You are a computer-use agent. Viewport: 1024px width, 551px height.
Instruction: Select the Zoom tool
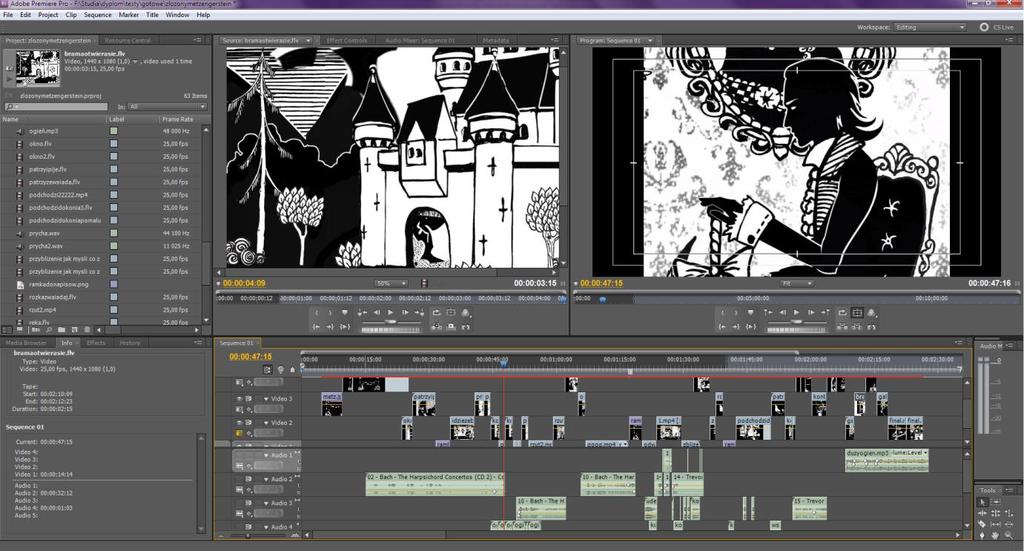(x=1009, y=535)
